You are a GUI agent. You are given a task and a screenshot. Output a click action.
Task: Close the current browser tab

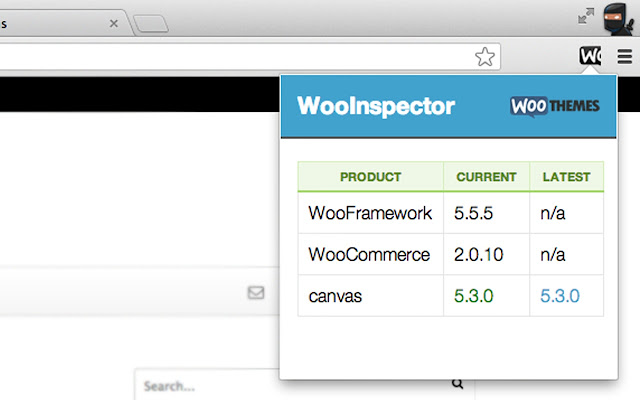click(x=114, y=24)
